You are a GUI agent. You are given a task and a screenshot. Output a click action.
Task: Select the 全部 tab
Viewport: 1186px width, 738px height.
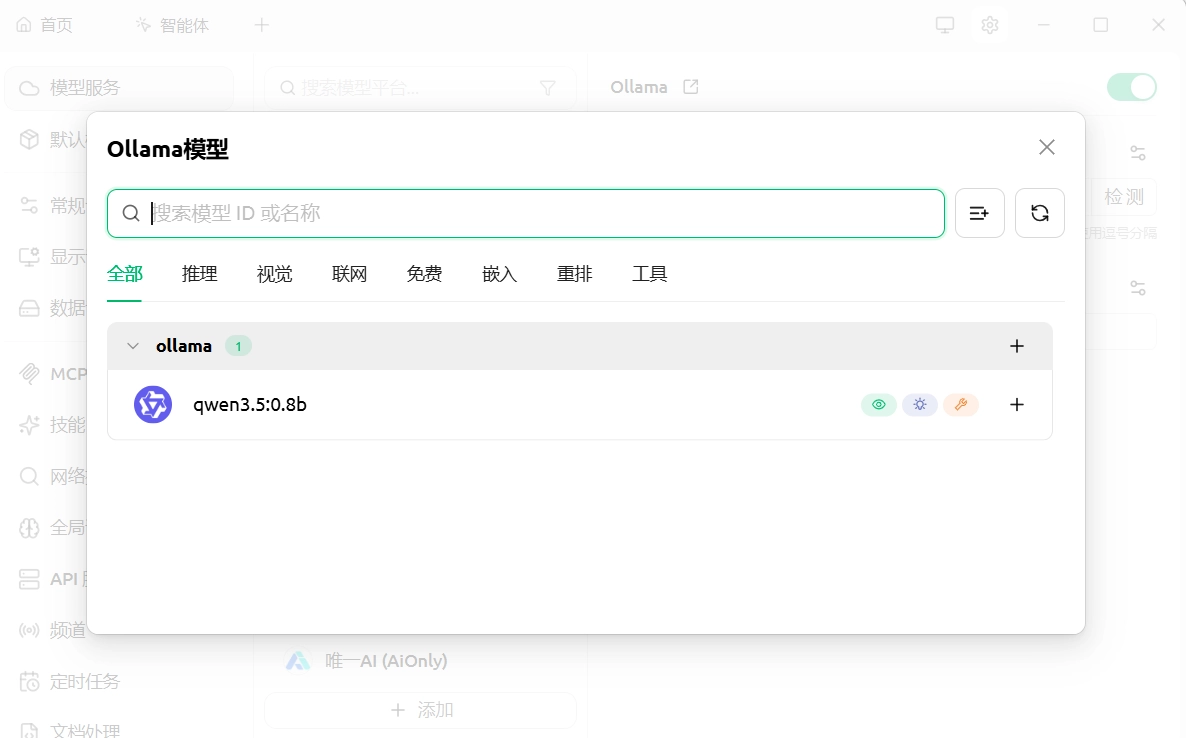(125, 274)
